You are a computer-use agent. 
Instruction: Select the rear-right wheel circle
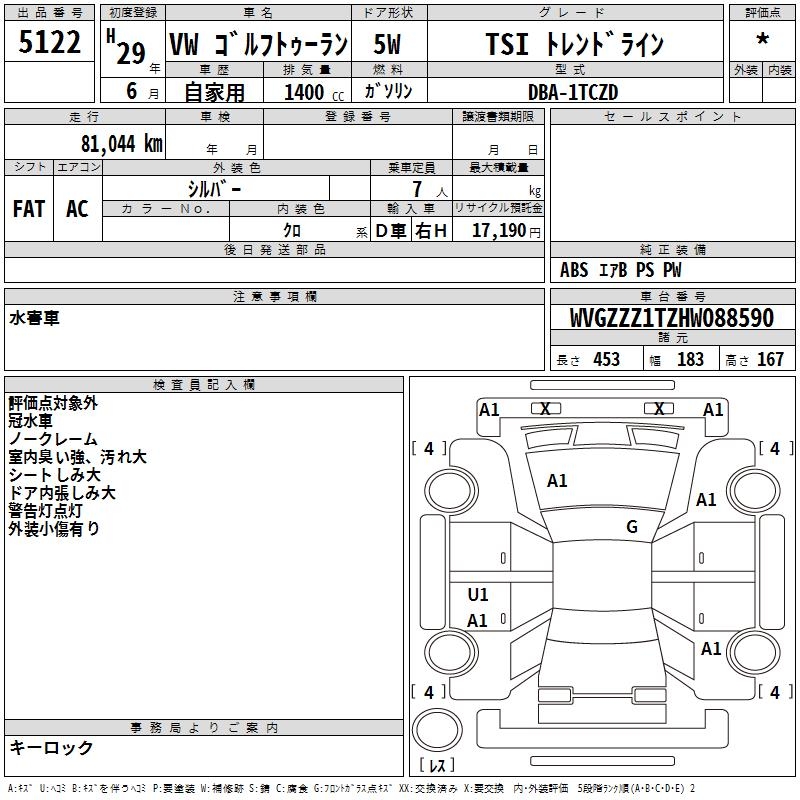[x=754, y=652]
